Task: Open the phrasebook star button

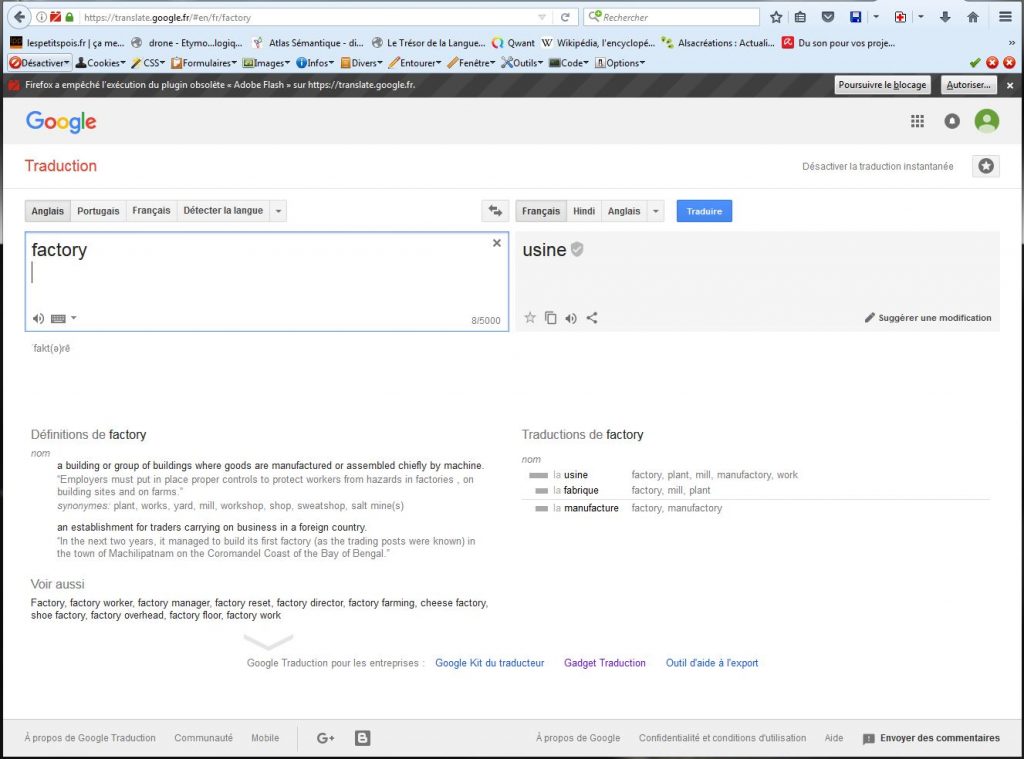Action: (x=985, y=166)
